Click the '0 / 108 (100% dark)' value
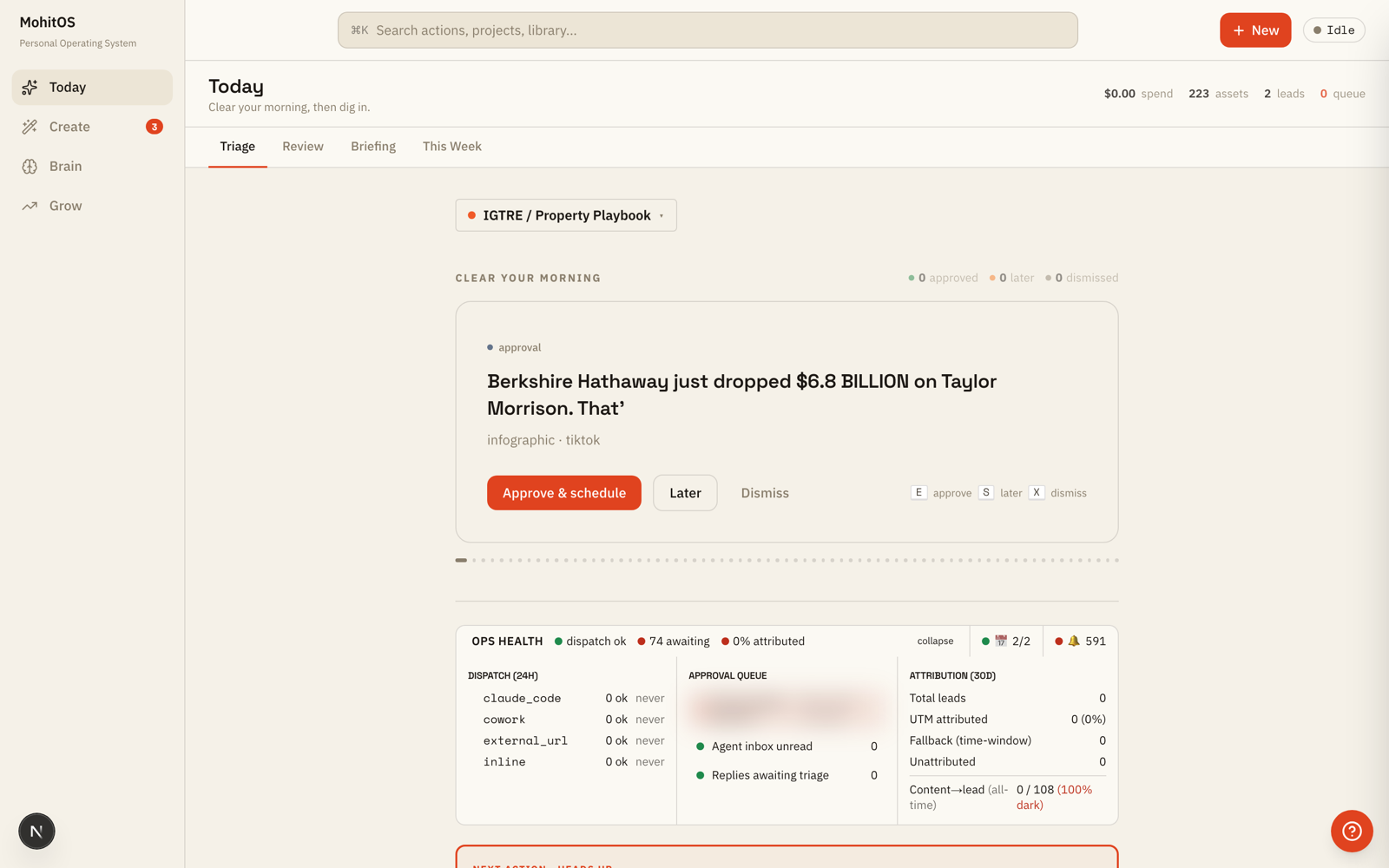Viewport: 1389px width, 868px height. tap(1055, 798)
